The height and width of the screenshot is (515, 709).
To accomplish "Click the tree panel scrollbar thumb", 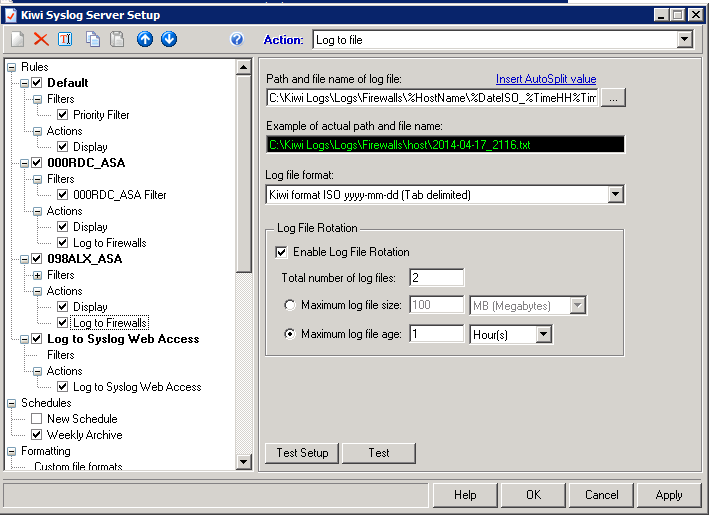I will 243,174.
